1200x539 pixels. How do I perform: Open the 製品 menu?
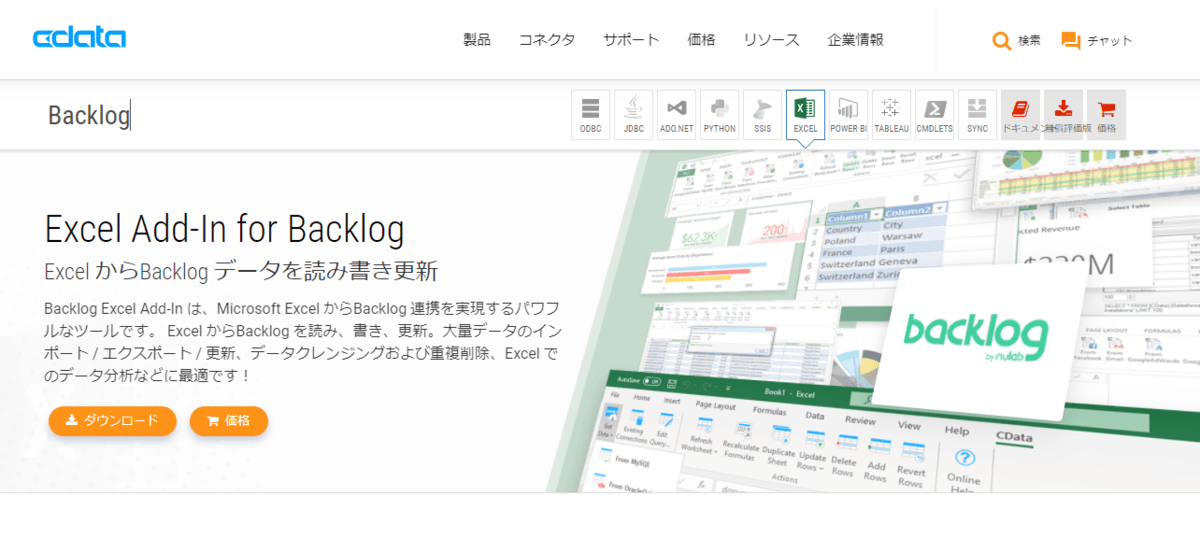pyautogui.click(x=477, y=40)
